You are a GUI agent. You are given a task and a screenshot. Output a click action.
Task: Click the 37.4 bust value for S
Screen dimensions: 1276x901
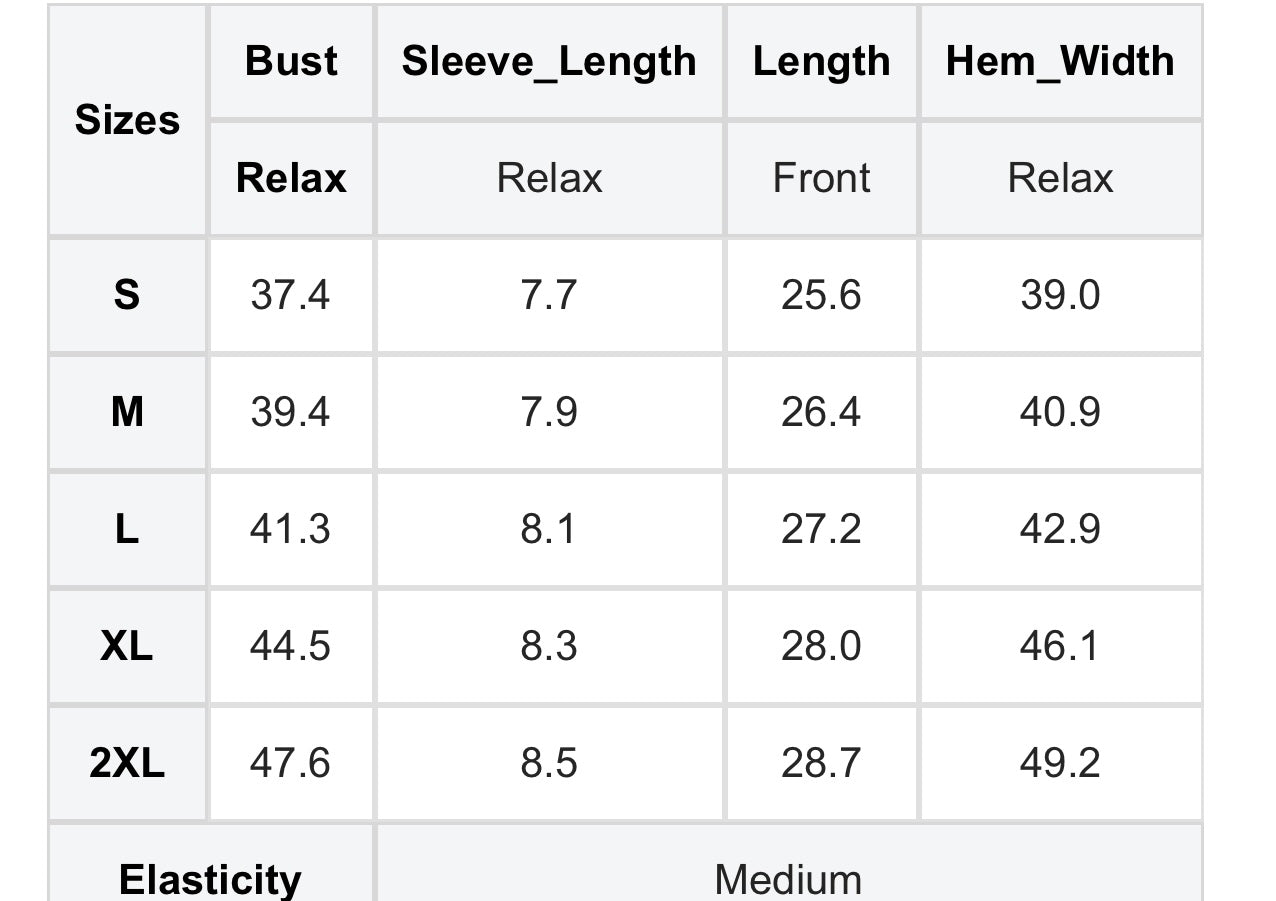(x=290, y=295)
